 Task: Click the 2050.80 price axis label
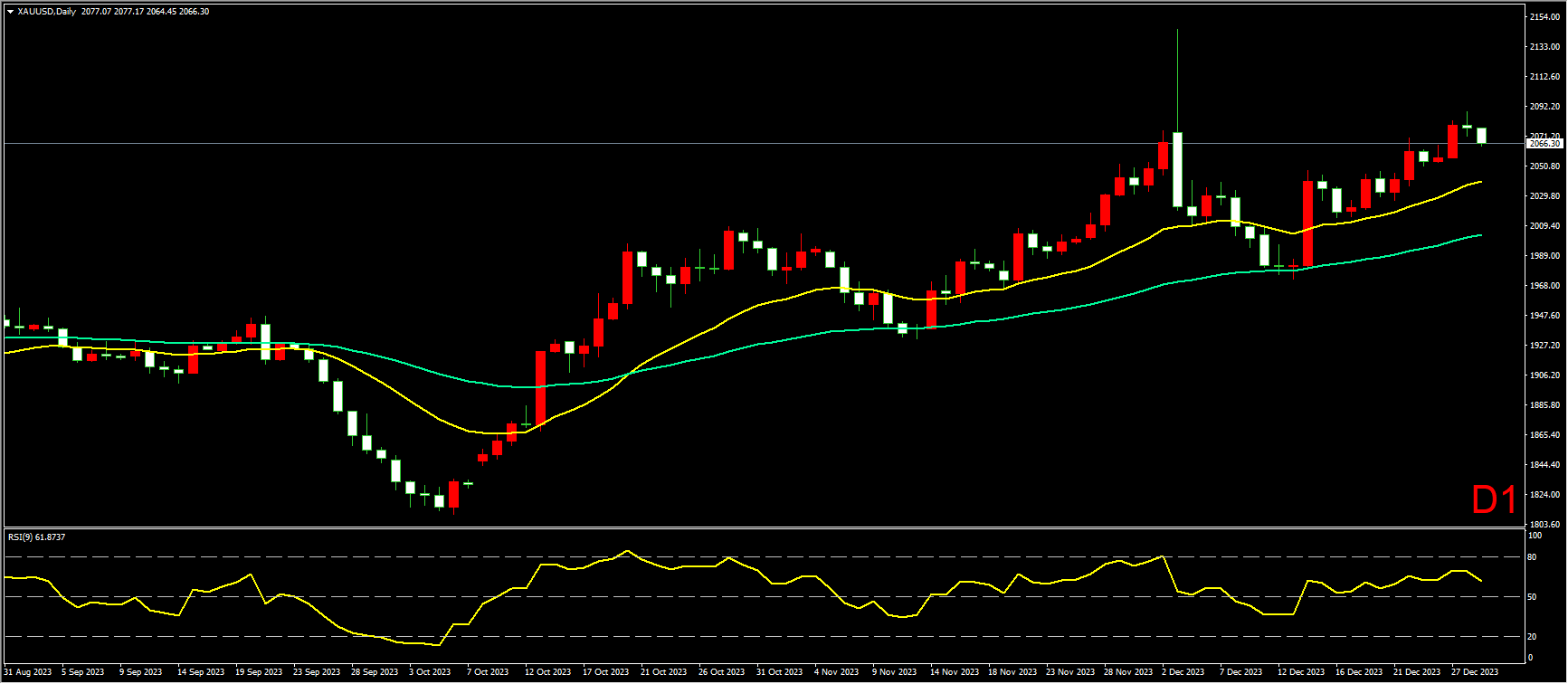pyautogui.click(x=1544, y=166)
